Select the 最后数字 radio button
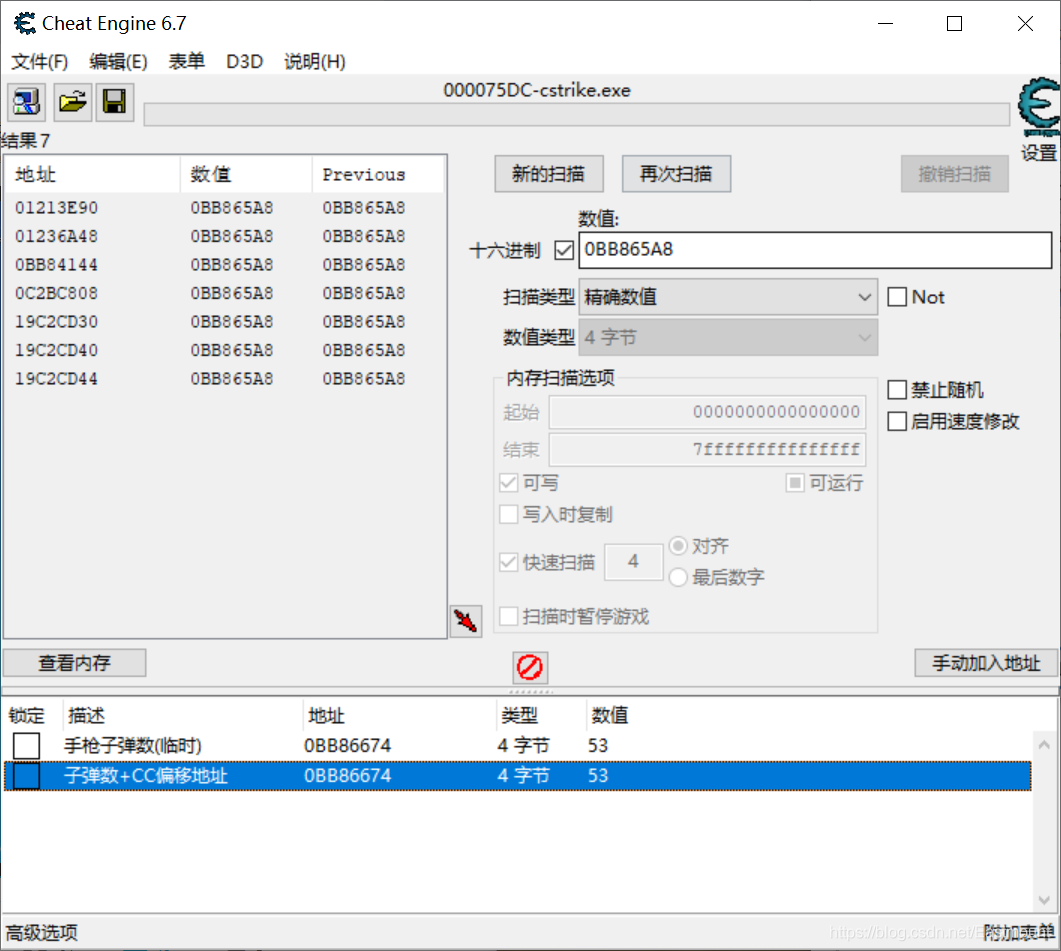The width and height of the screenshot is (1061, 951). click(678, 577)
